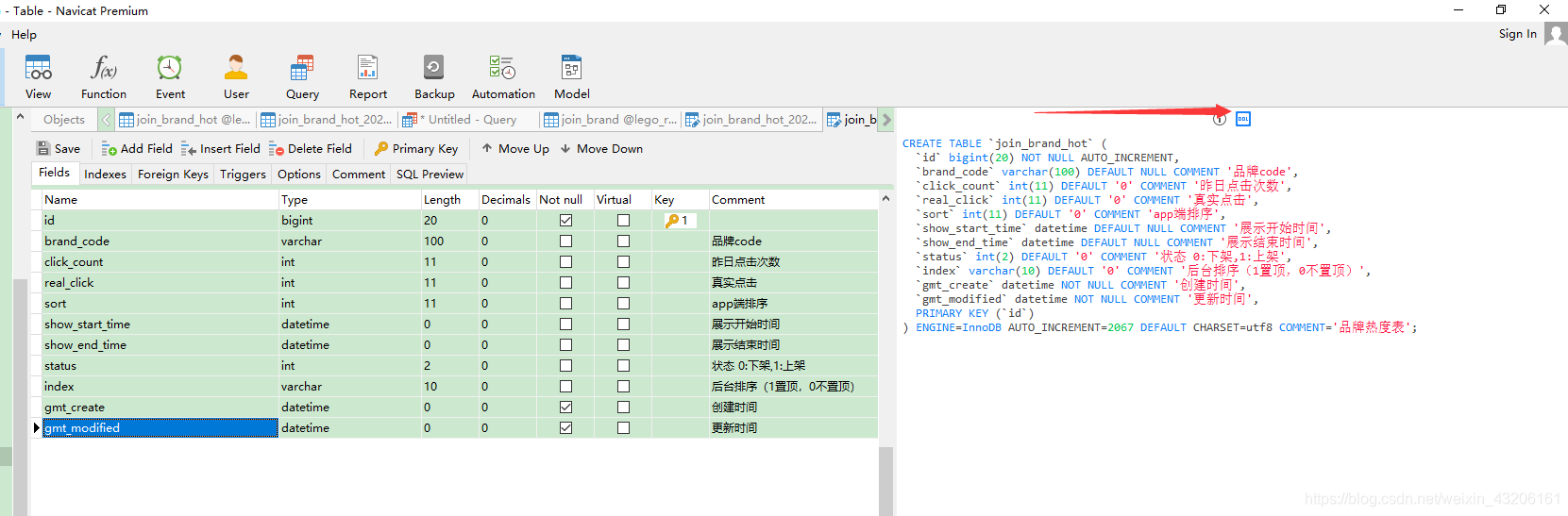Click the DDL icon in right pane

(1243, 119)
